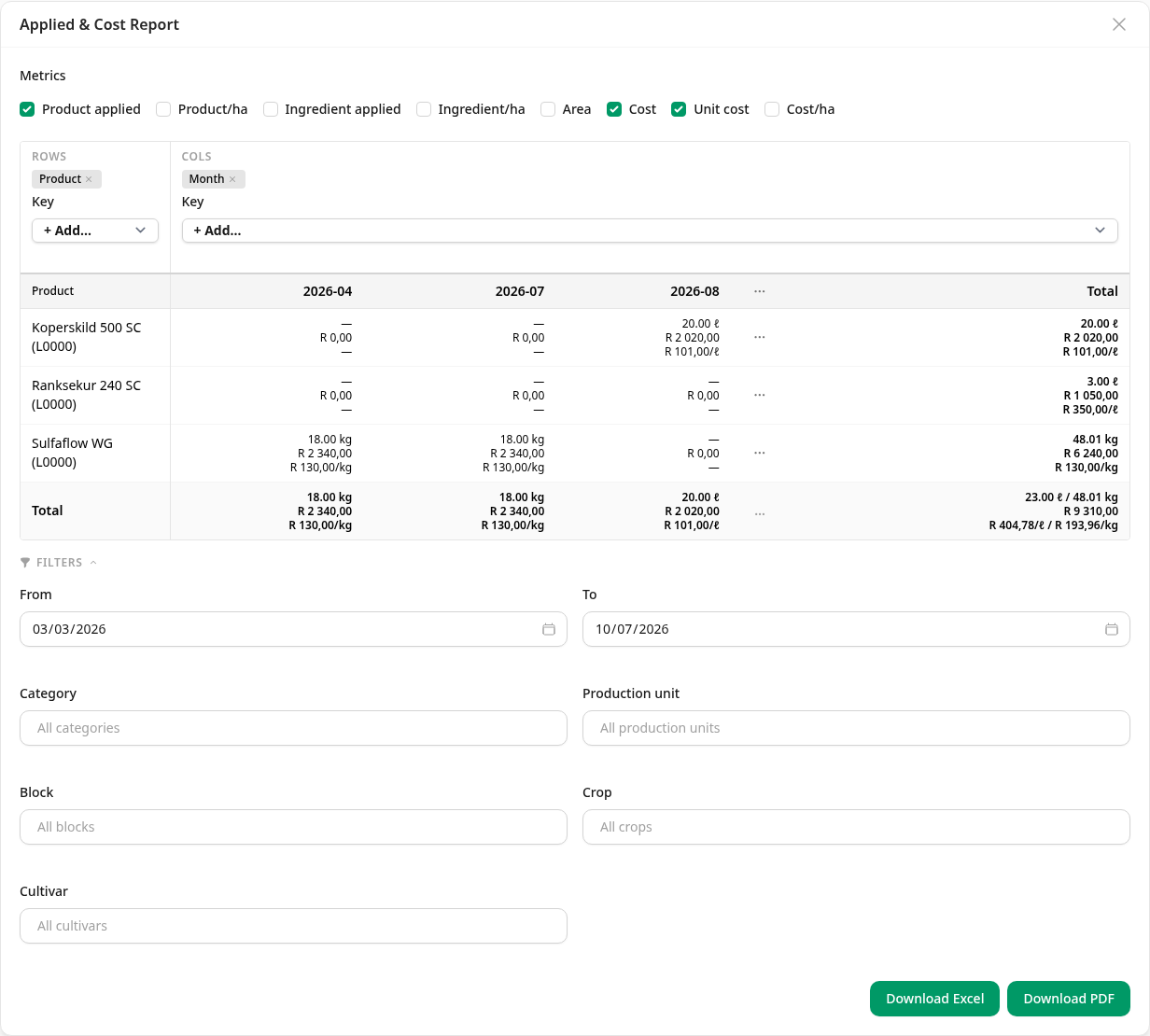Click the funnel icon beside Filters
The image size is (1150, 1036).
(x=25, y=563)
